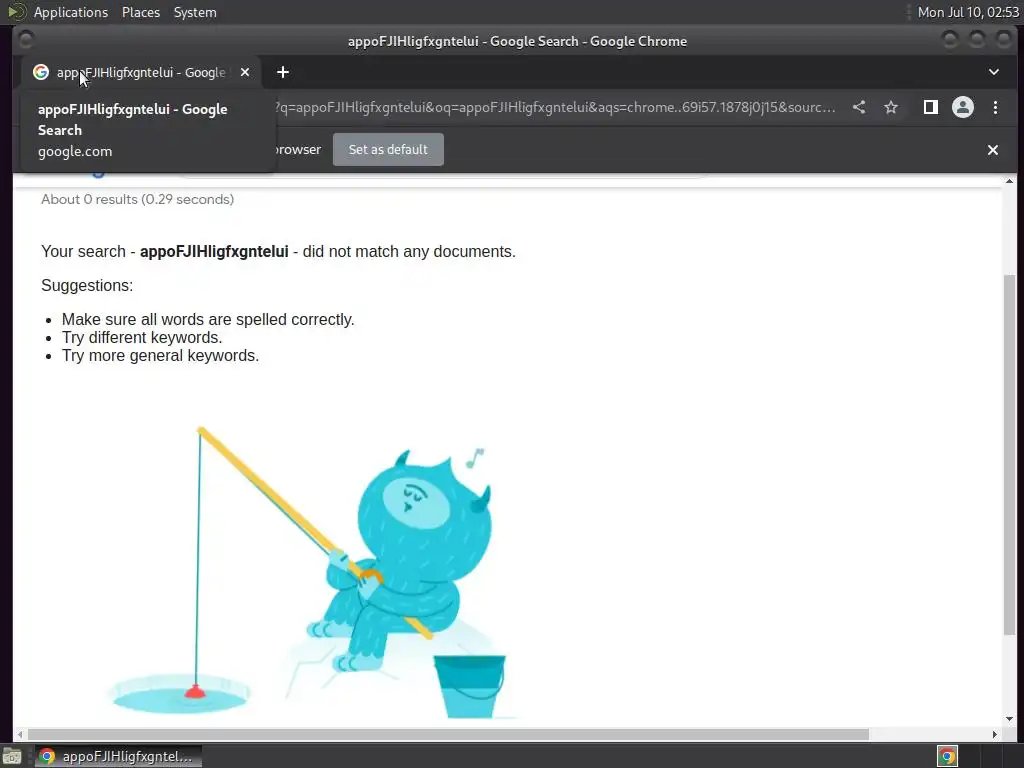The image size is (1024, 768).
Task: Bookmark this page with the star icon
Action: pyautogui.click(x=891, y=108)
